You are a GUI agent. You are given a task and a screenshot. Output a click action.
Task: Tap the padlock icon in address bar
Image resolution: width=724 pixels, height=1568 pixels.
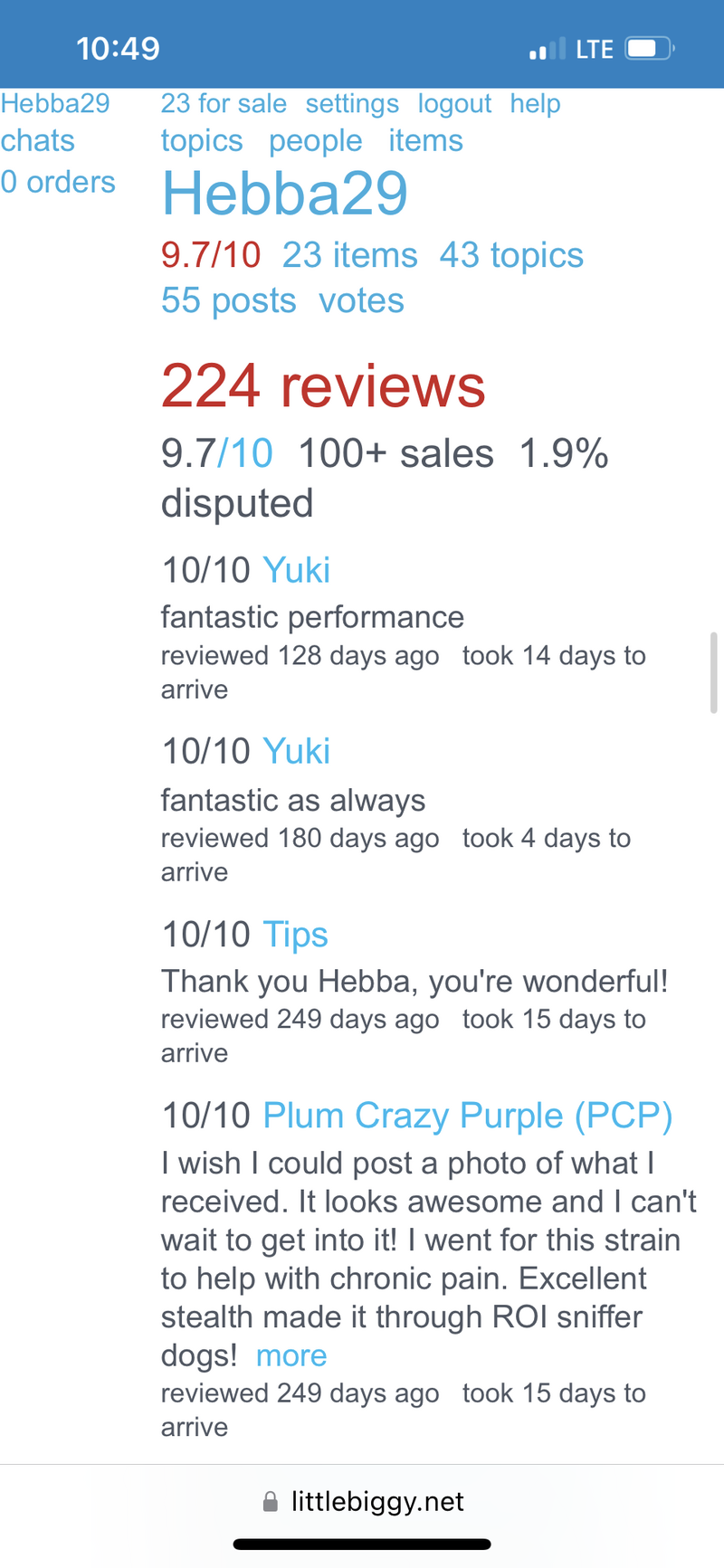[270, 1502]
